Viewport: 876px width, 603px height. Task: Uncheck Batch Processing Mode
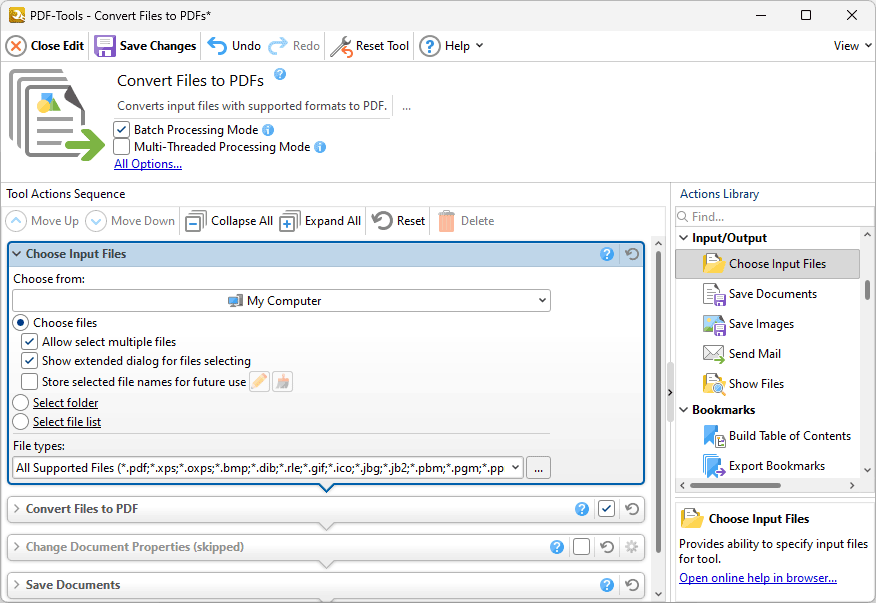coord(121,130)
